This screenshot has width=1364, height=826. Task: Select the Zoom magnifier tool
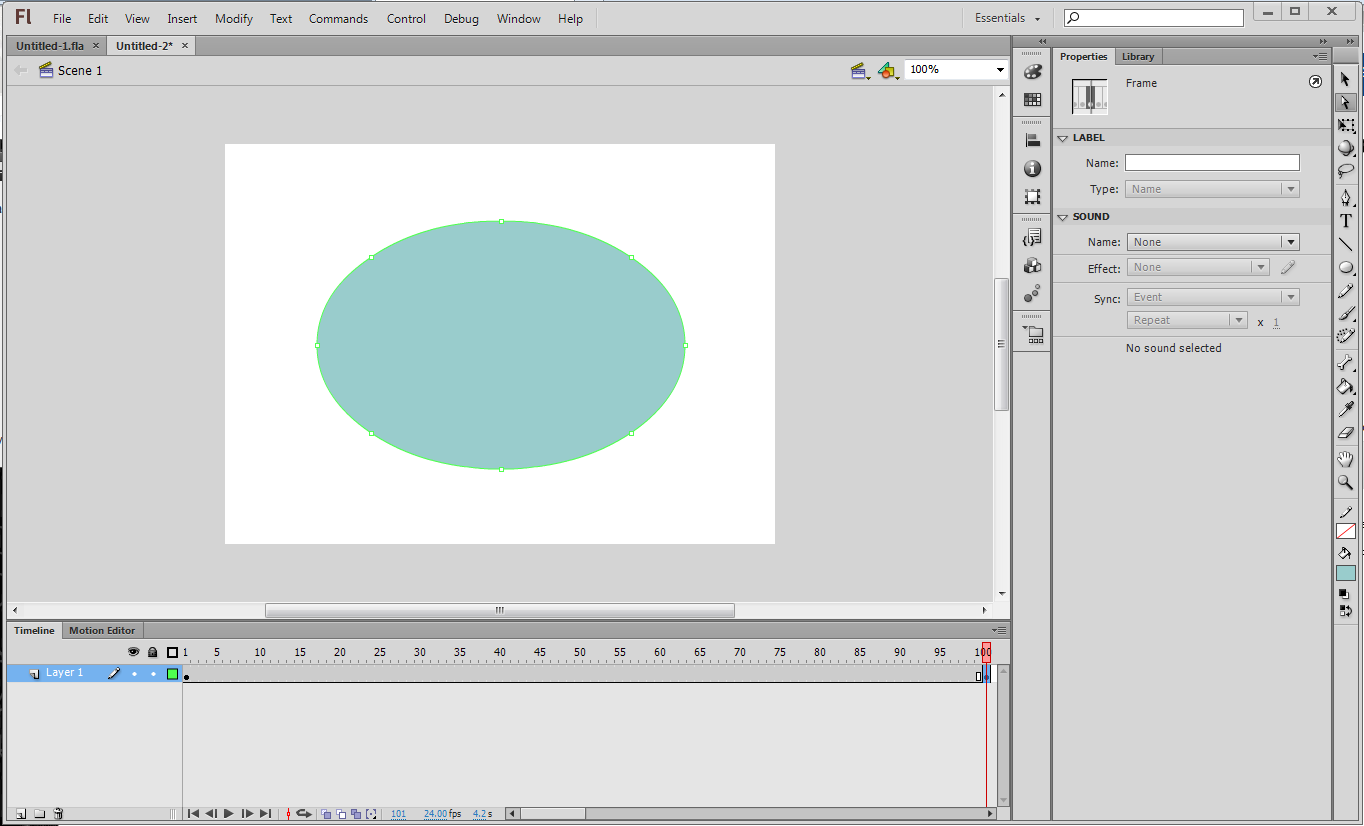1345,482
